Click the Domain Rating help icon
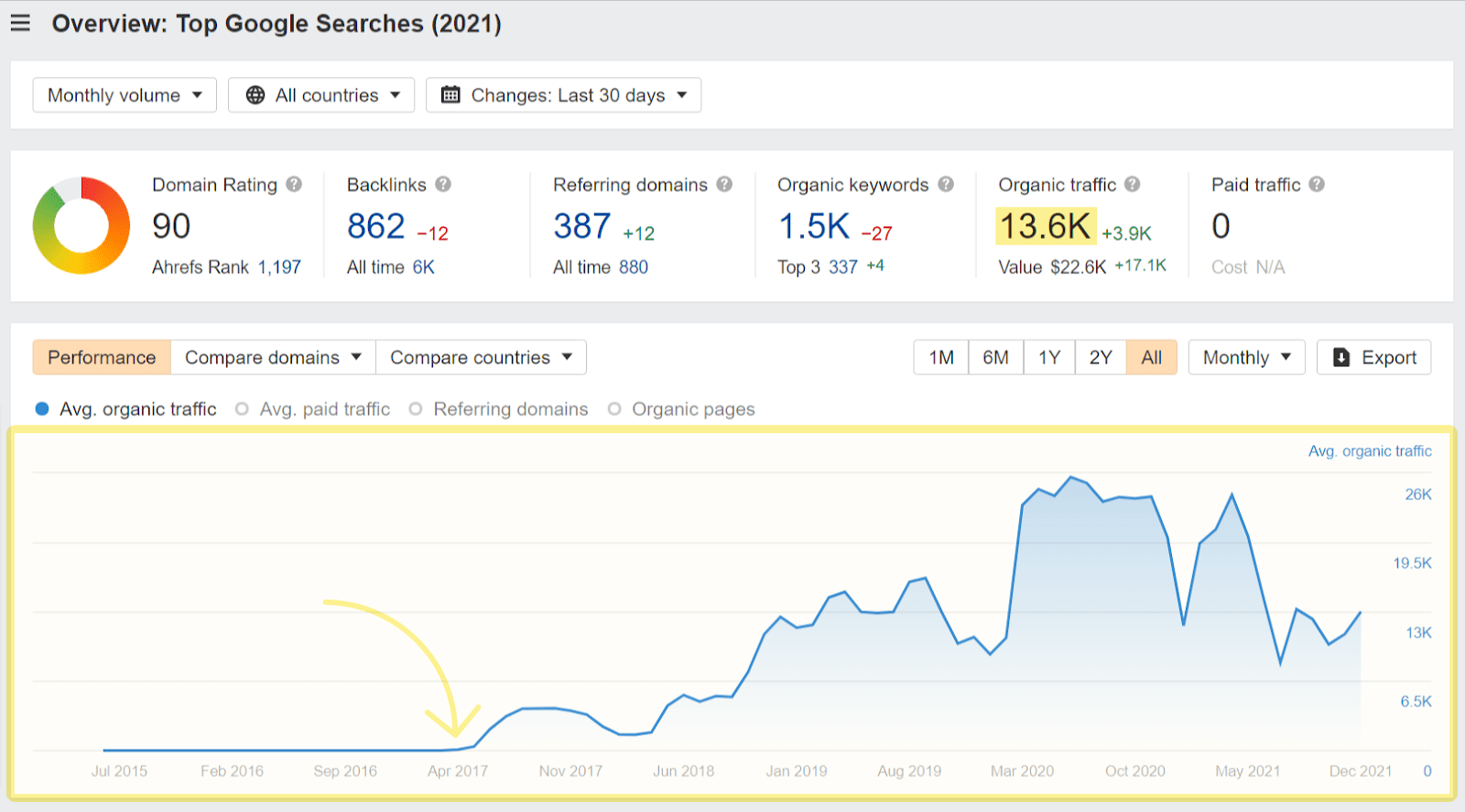Screen dimensions: 1465x812 [294, 184]
